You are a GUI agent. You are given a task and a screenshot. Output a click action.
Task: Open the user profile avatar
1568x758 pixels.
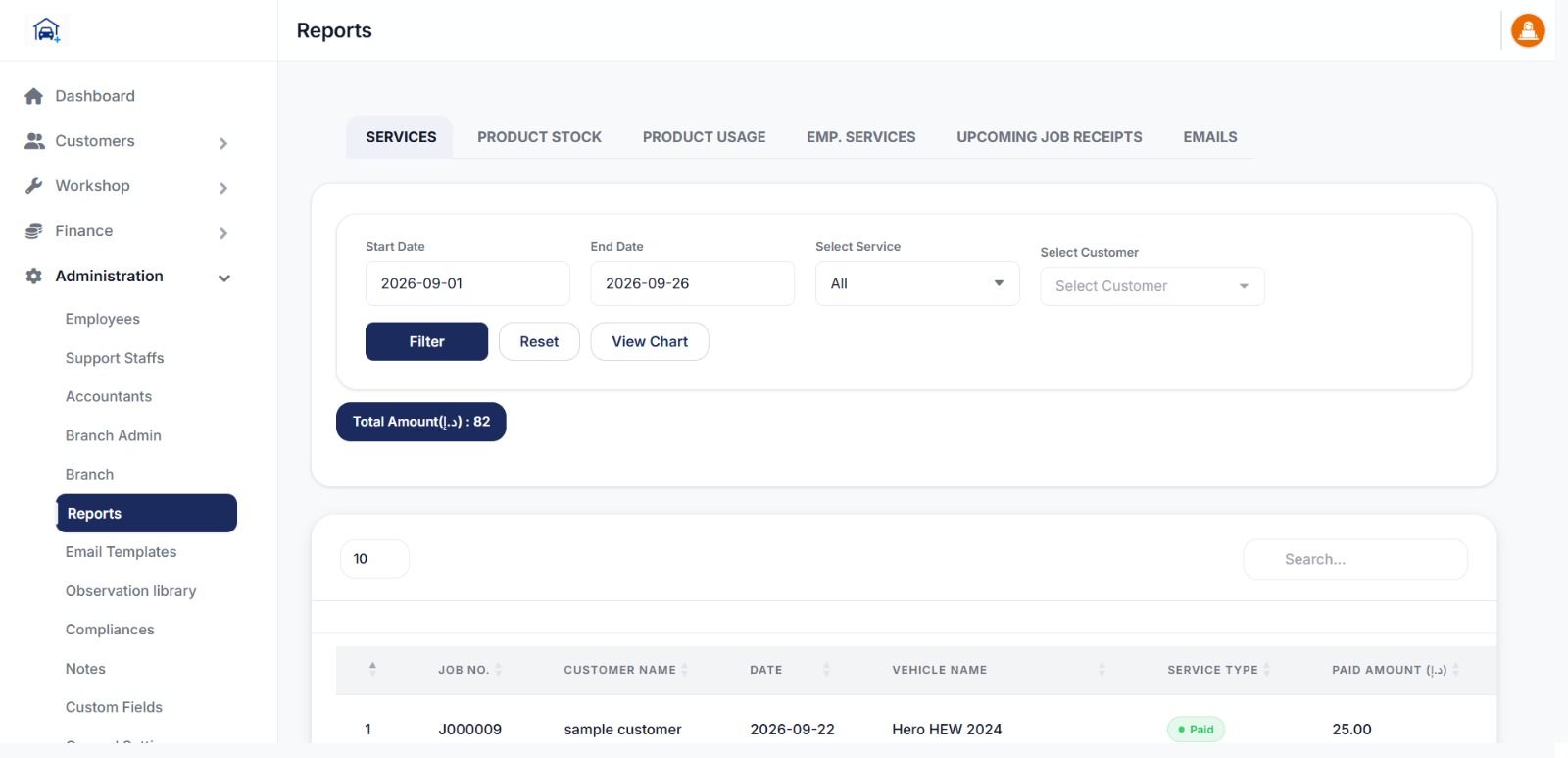tap(1528, 30)
